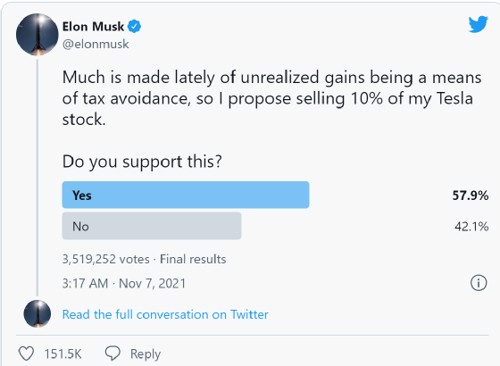Click the 42.1% No percentage
The width and height of the screenshot is (500, 366).
471,227
